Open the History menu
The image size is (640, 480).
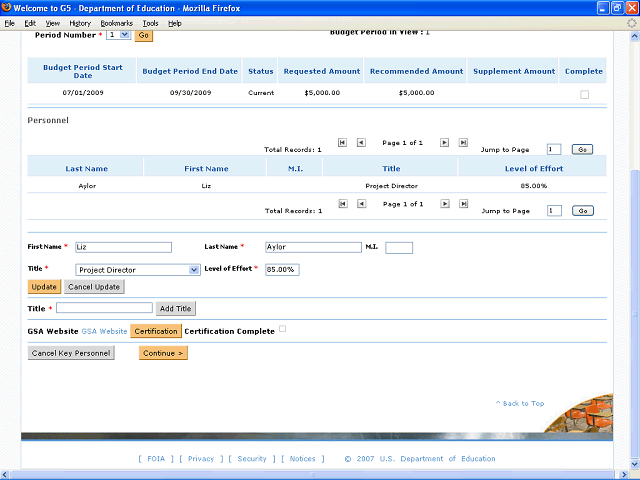click(x=80, y=22)
